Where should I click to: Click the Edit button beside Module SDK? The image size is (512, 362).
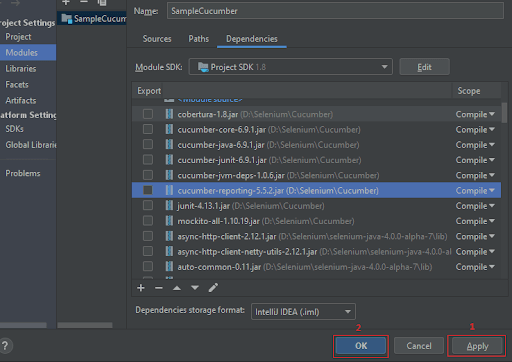click(x=424, y=67)
